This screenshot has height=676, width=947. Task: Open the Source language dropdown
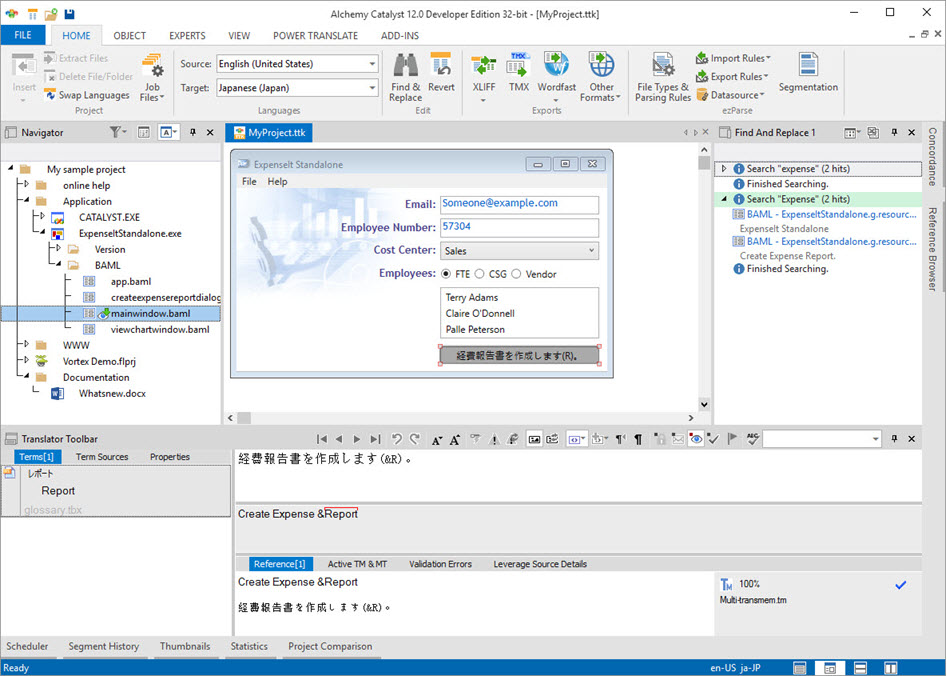[x=372, y=63]
